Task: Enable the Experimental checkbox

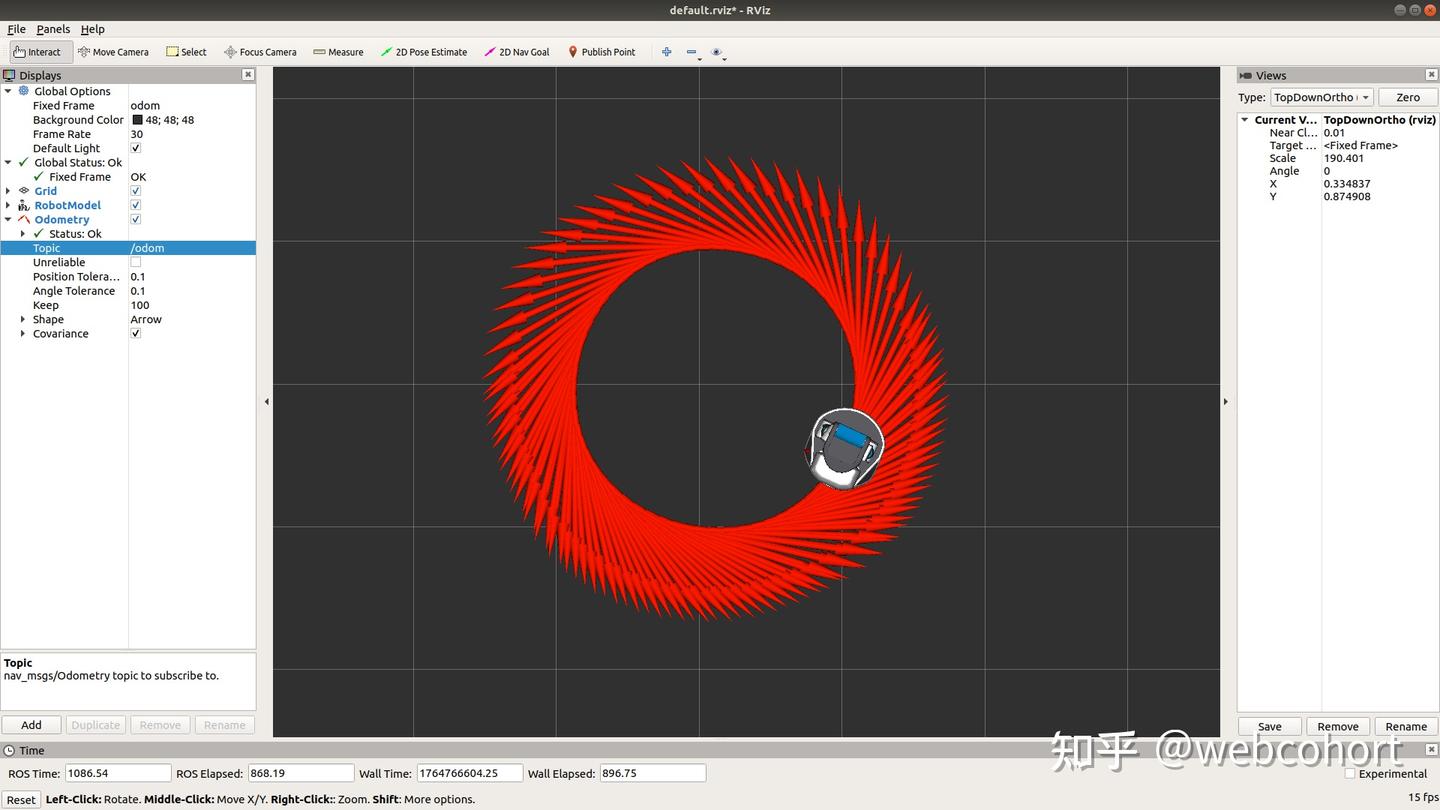Action: point(1350,773)
